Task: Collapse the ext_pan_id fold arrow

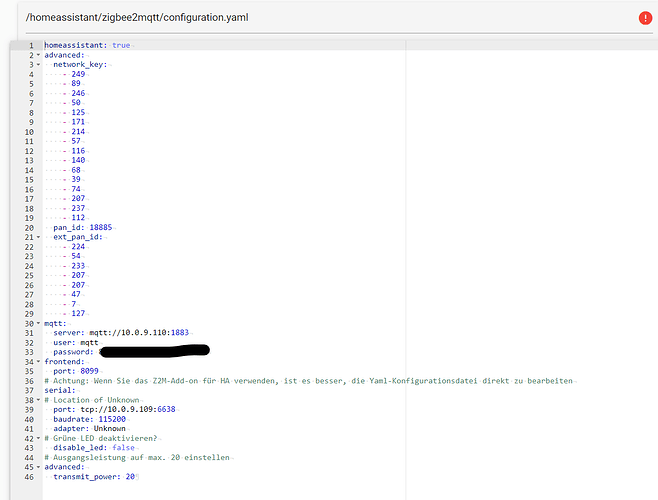Action: tap(38, 237)
